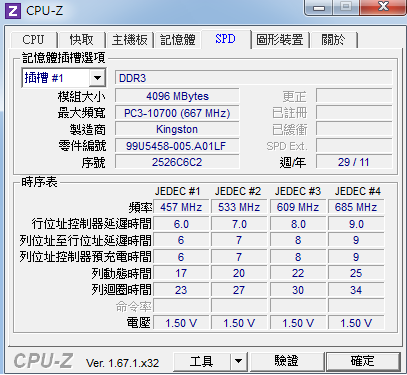Viewport: 407px width, 375px height.
Task: Select the 20 value in 列動態時間 row
Action: click(239, 273)
